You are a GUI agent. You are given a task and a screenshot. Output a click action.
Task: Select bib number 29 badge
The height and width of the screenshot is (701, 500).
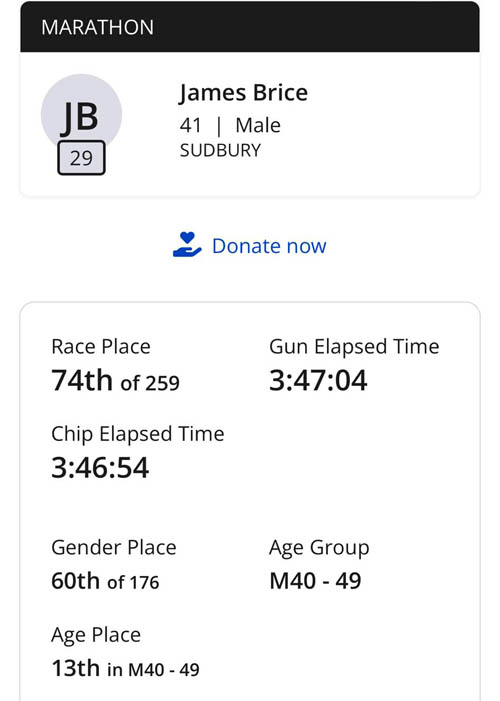pyautogui.click(x=81, y=158)
